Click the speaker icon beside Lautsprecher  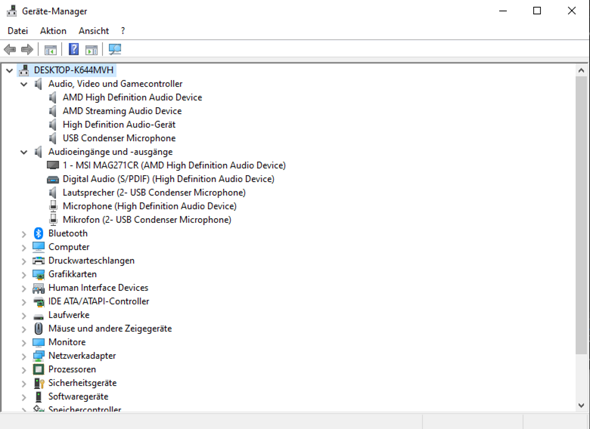(53, 192)
